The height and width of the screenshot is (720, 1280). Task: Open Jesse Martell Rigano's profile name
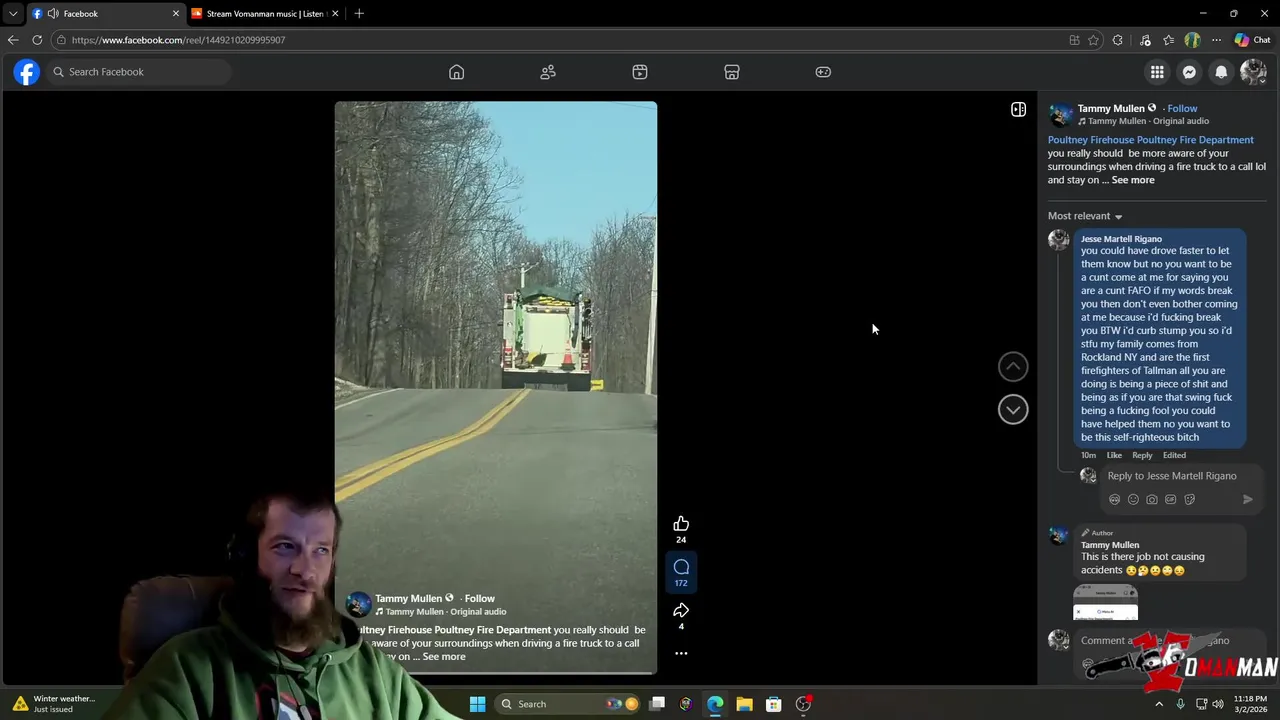pos(1121,239)
